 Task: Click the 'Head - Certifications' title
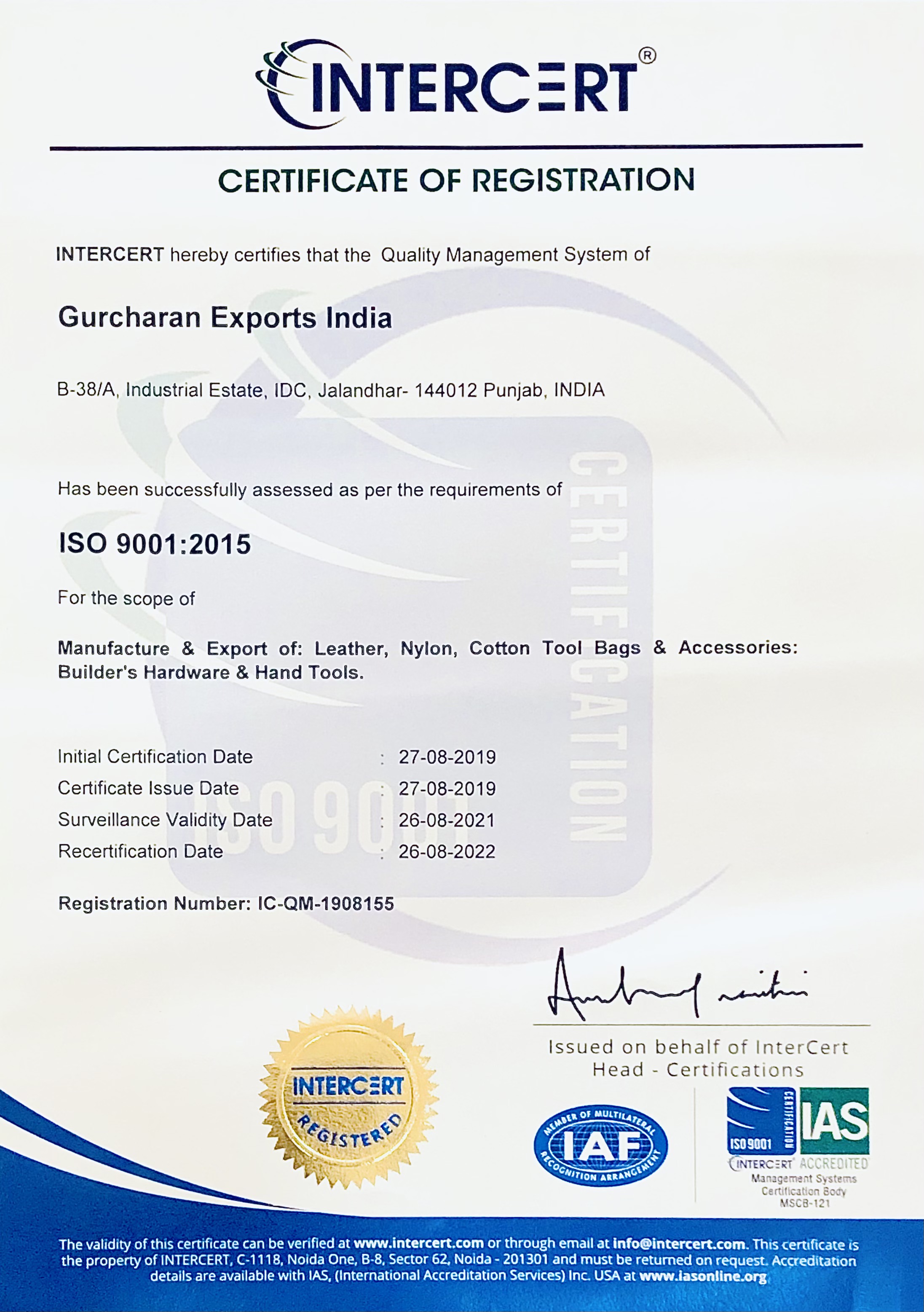point(698,1069)
